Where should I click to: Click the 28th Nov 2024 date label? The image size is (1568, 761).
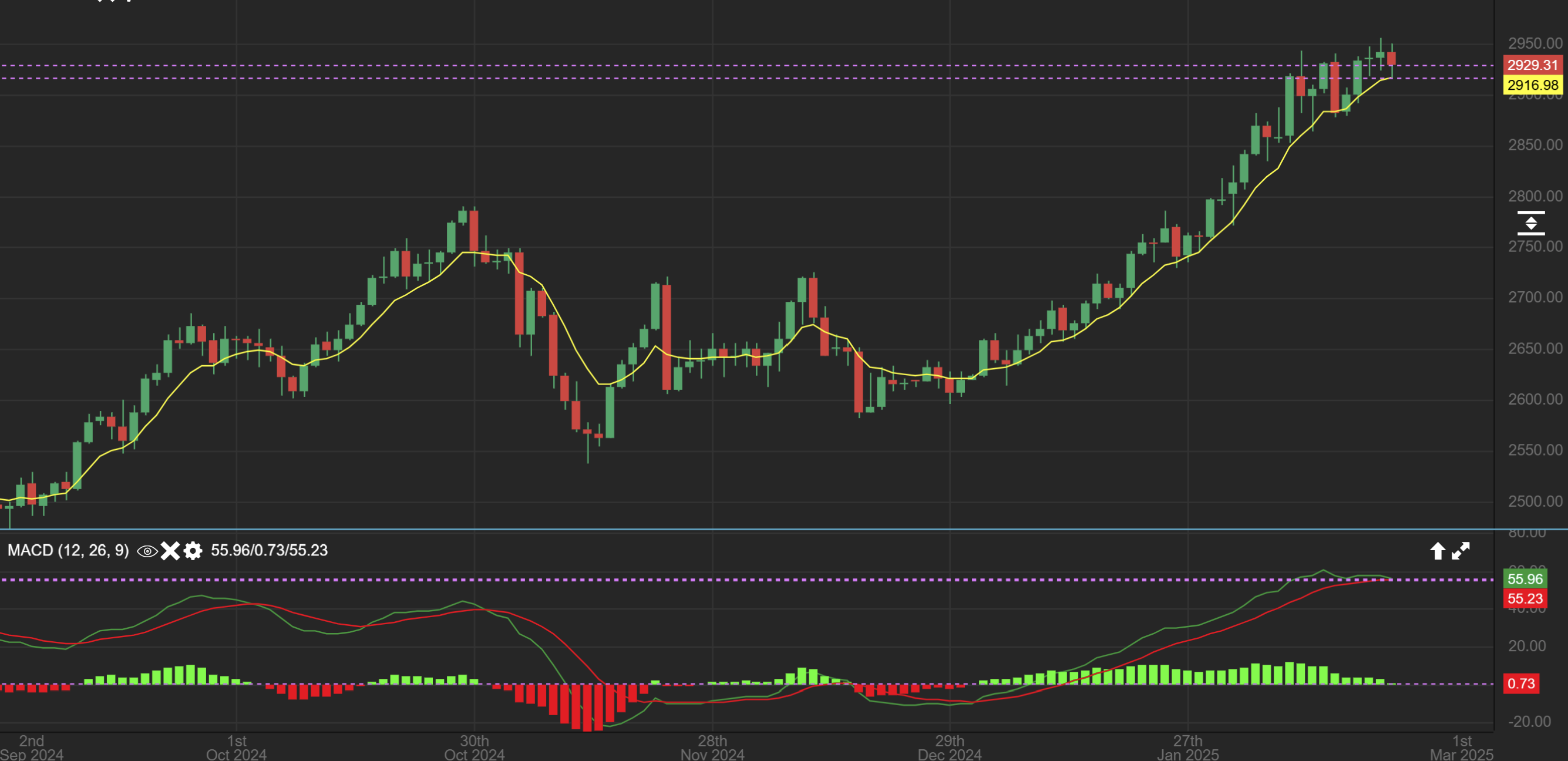coord(712,747)
